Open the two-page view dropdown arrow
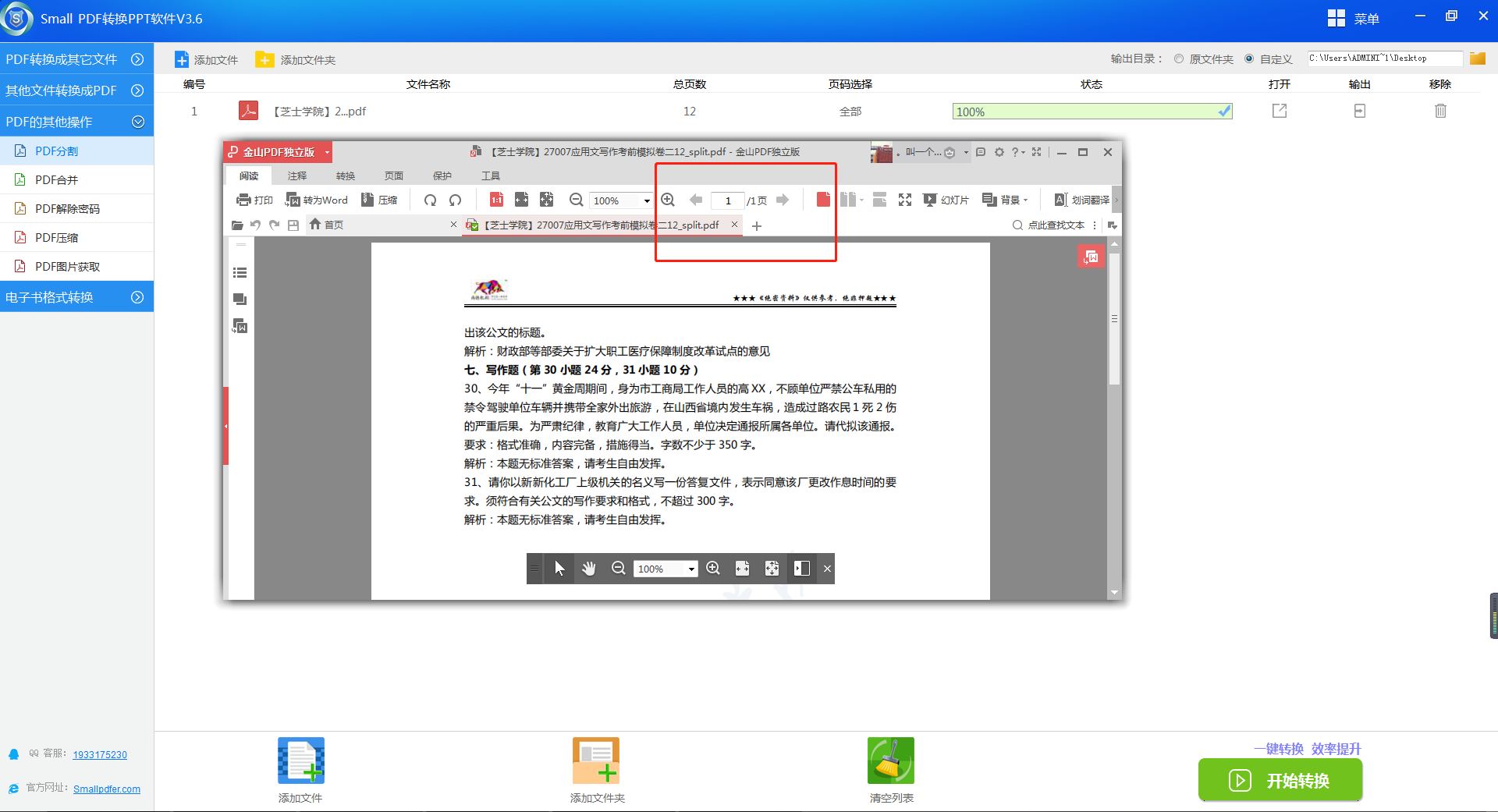1498x812 pixels. point(861,200)
